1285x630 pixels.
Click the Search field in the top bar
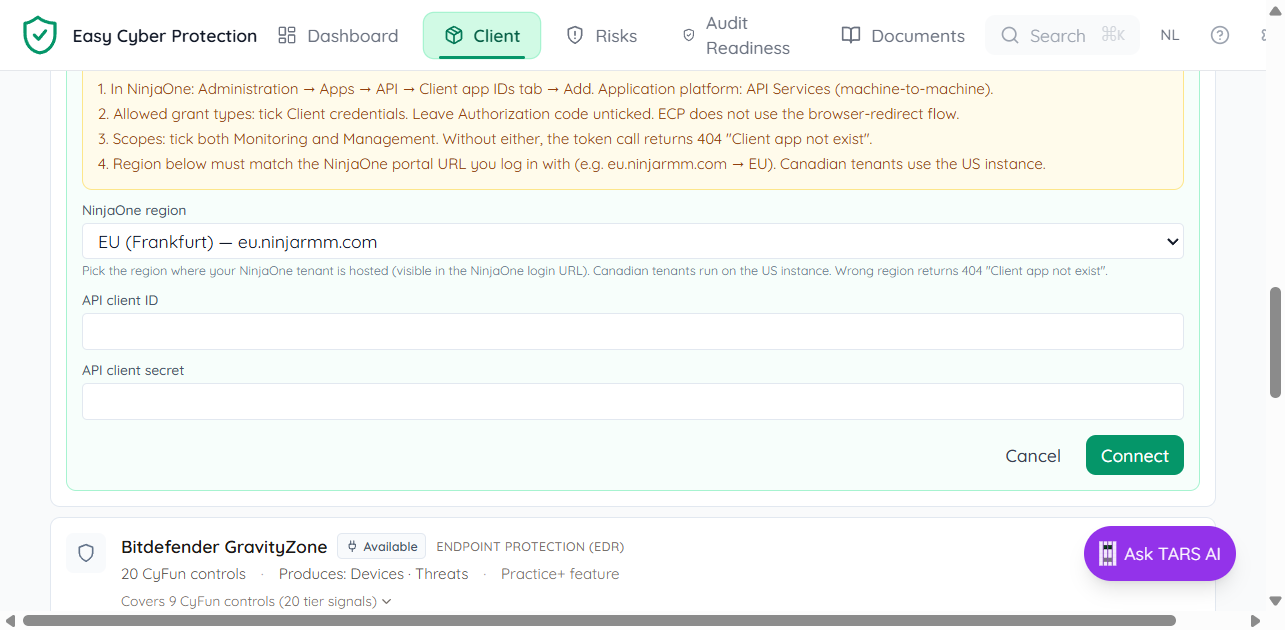point(1062,35)
